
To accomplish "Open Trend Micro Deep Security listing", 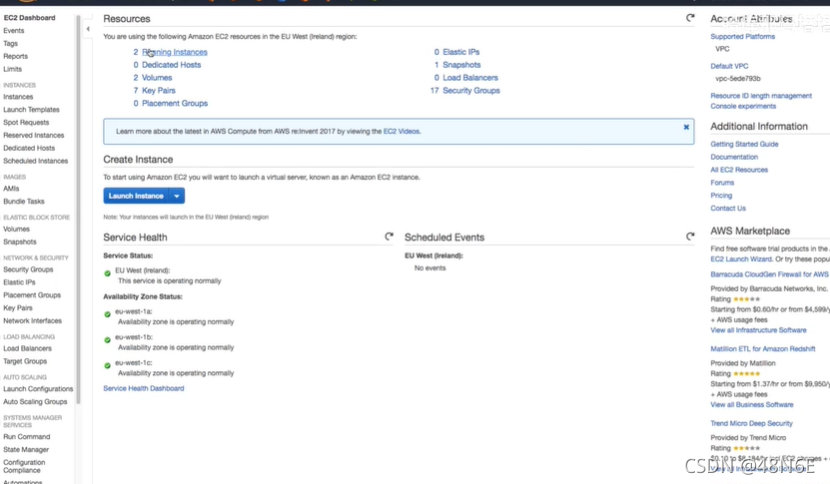I will [x=751, y=424].
